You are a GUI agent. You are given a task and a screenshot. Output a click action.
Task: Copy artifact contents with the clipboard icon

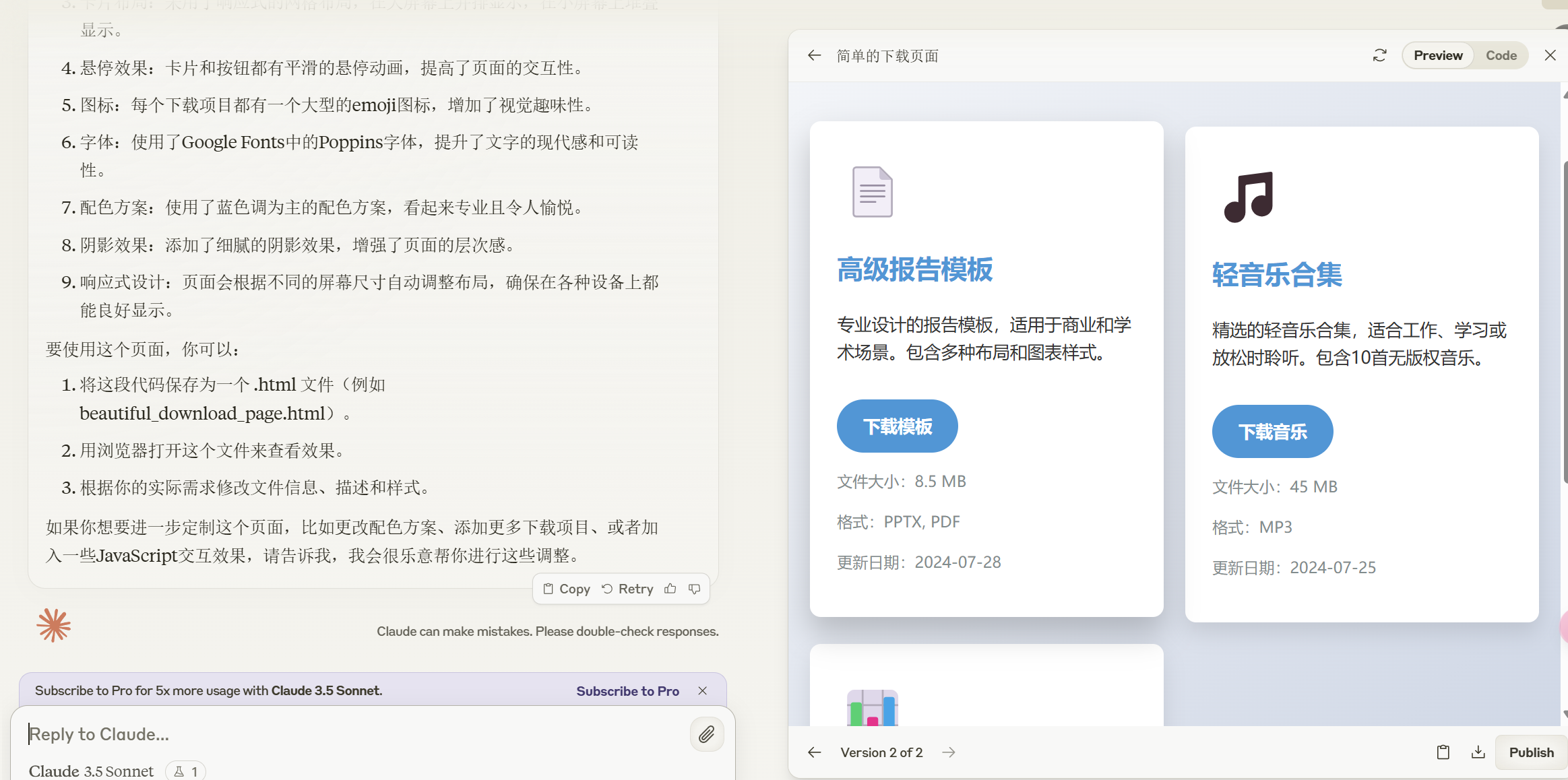[x=1443, y=752]
